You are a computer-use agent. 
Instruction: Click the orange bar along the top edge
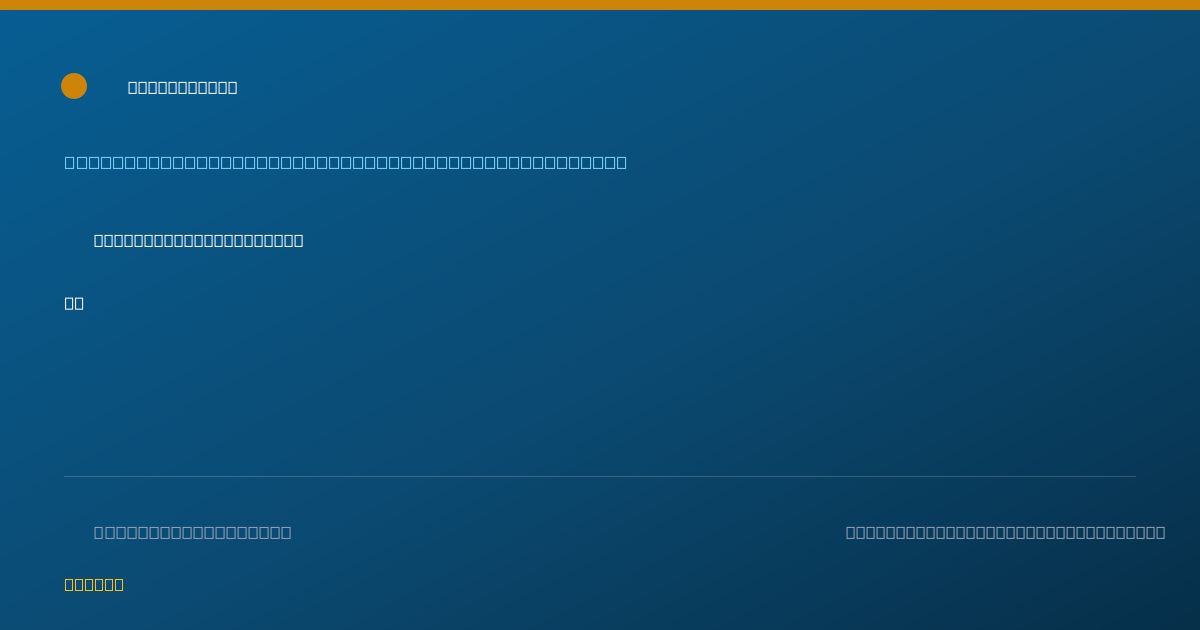(600, 5)
